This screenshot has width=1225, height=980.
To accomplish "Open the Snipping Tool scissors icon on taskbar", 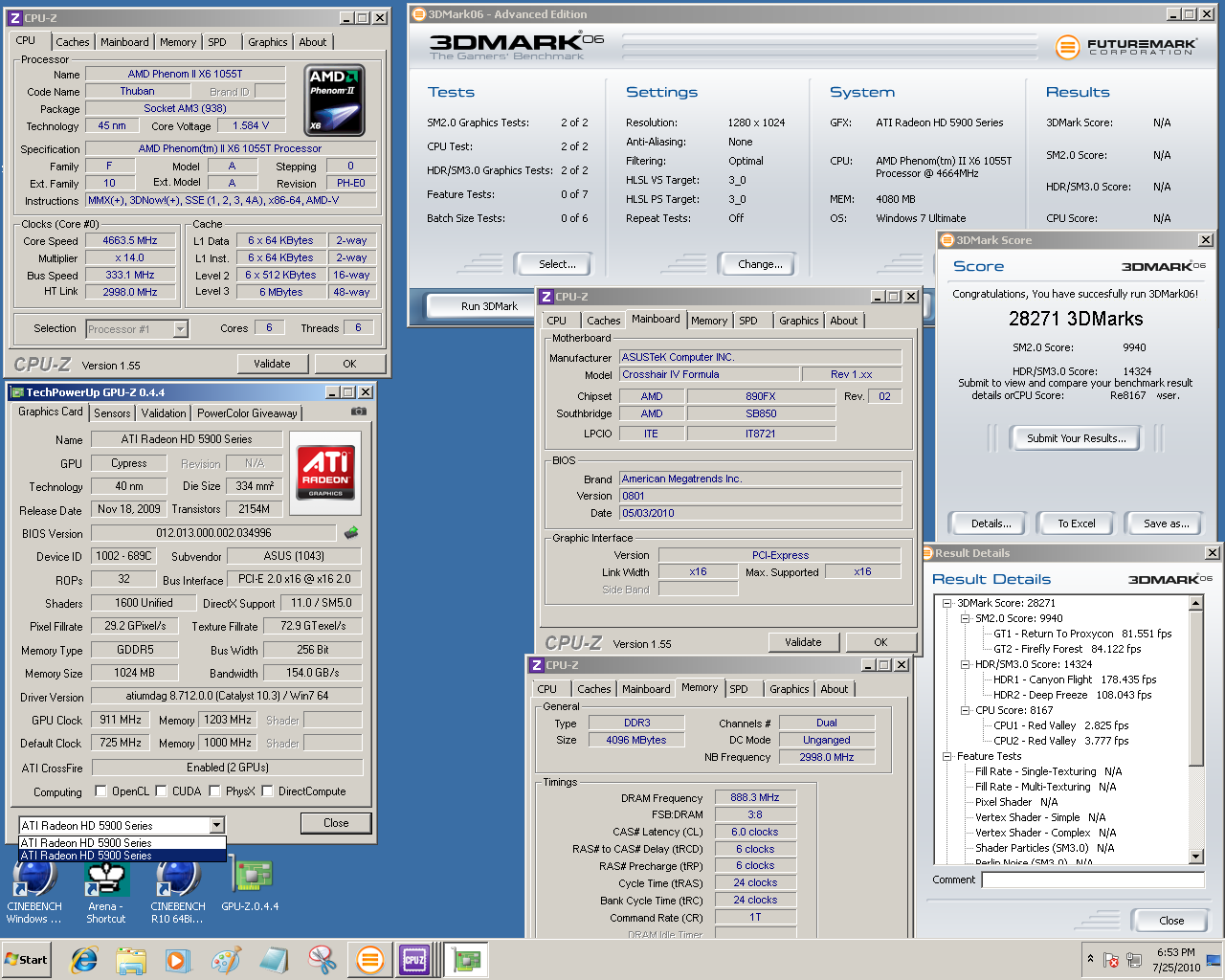I will pos(322,960).
